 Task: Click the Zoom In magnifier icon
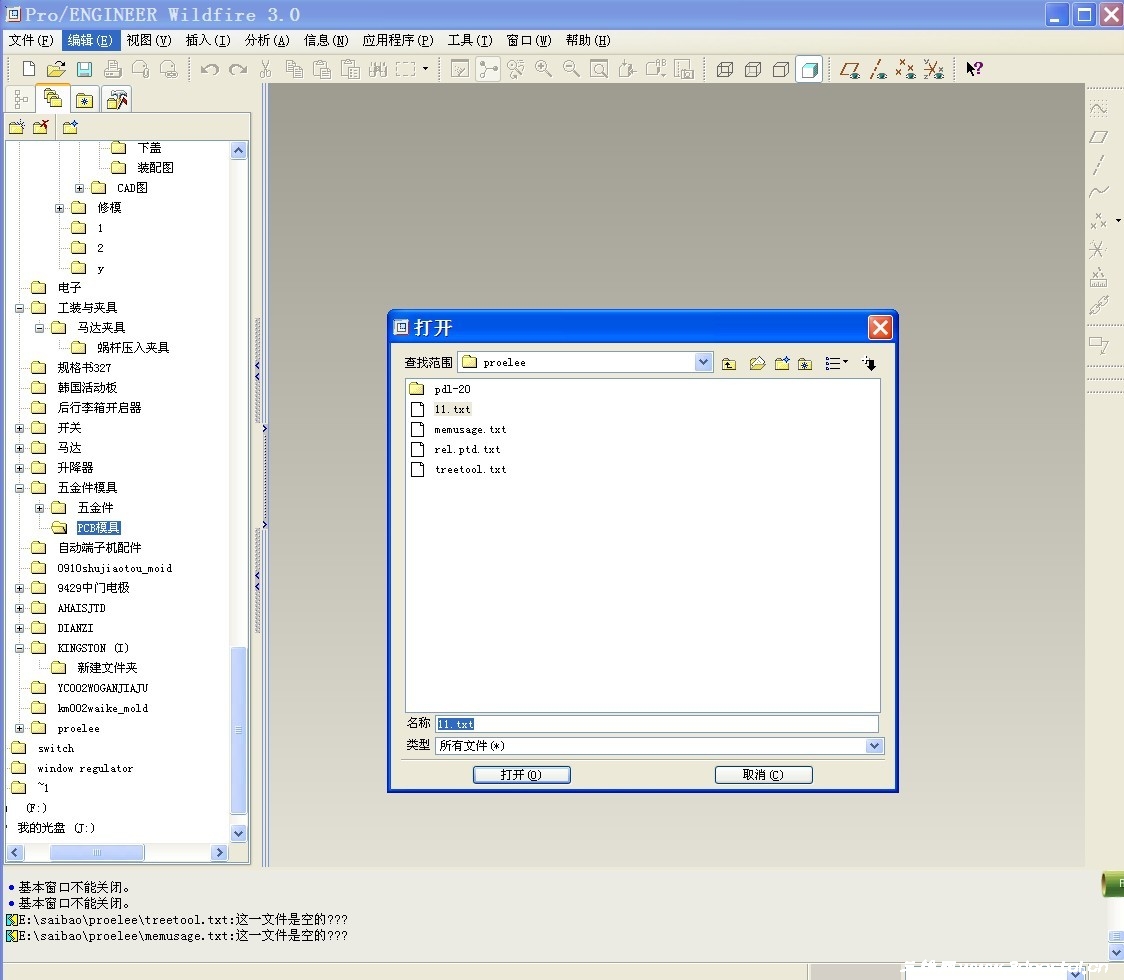(543, 69)
